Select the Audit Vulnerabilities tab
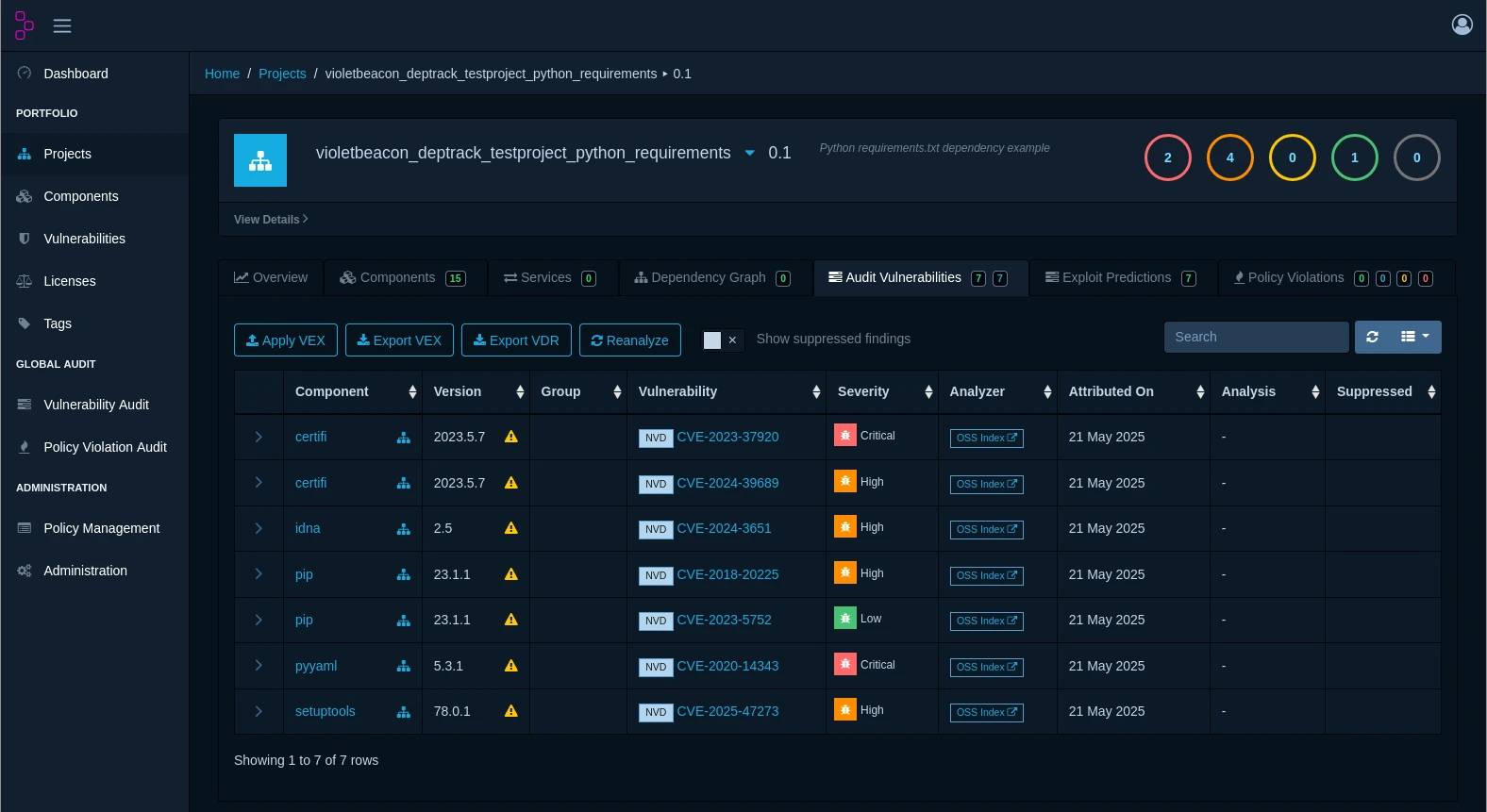 920,277
